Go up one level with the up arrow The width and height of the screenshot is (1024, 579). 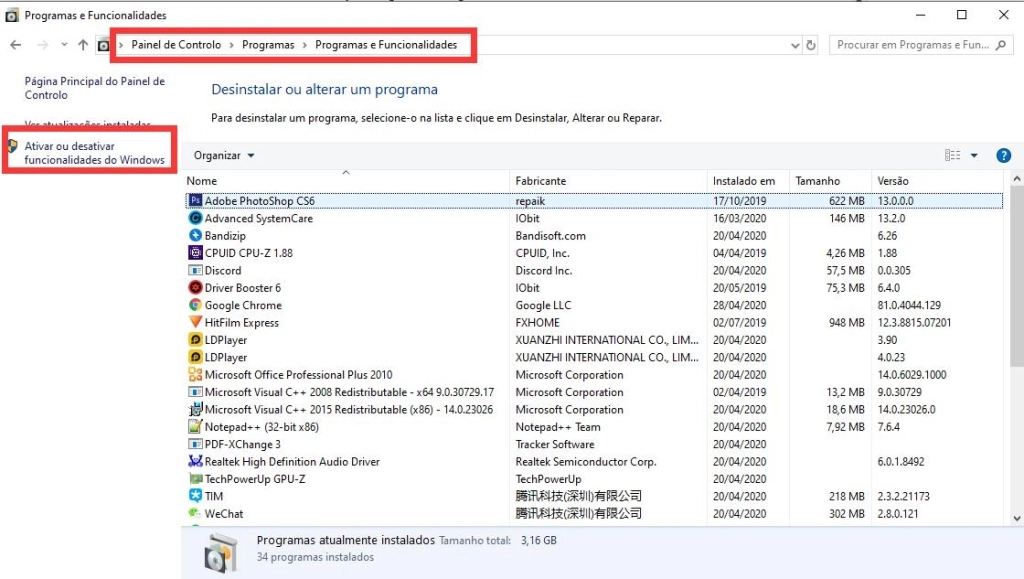[x=83, y=45]
